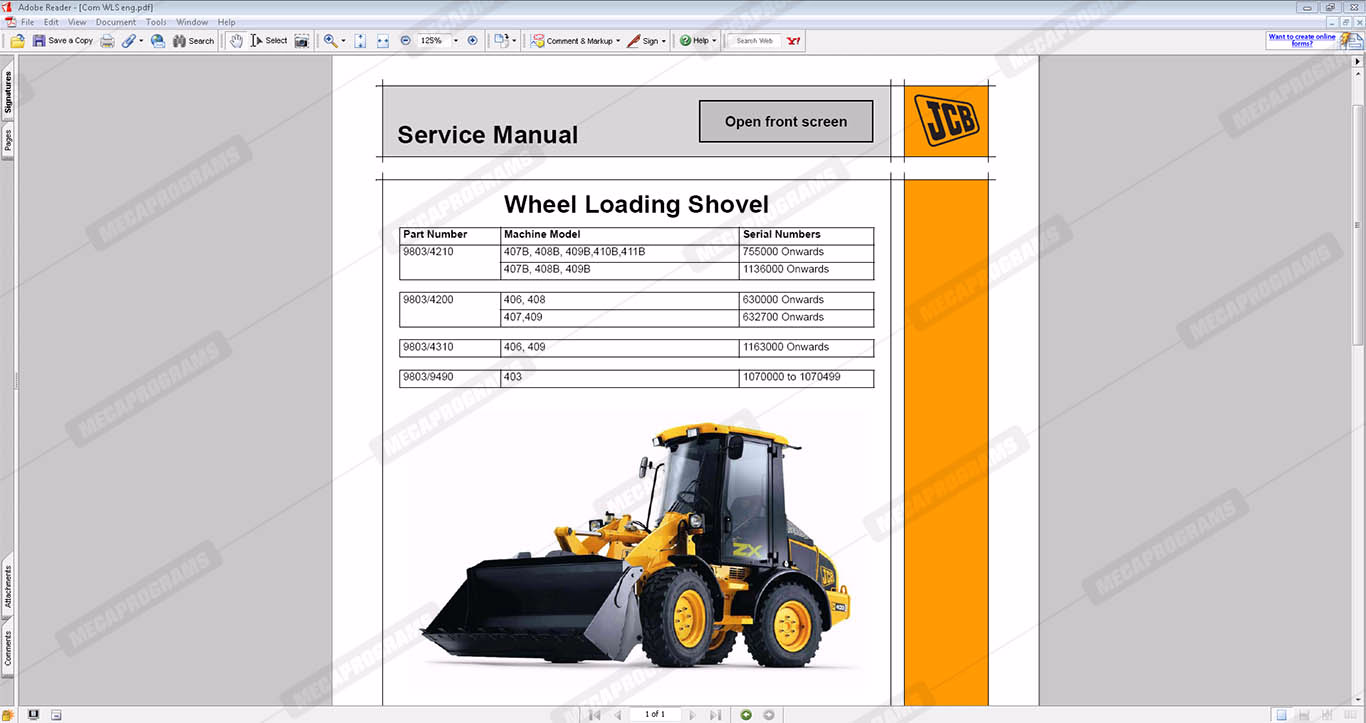Open the Pages side panel tab
The width and height of the screenshot is (1366, 723).
pos(8,140)
